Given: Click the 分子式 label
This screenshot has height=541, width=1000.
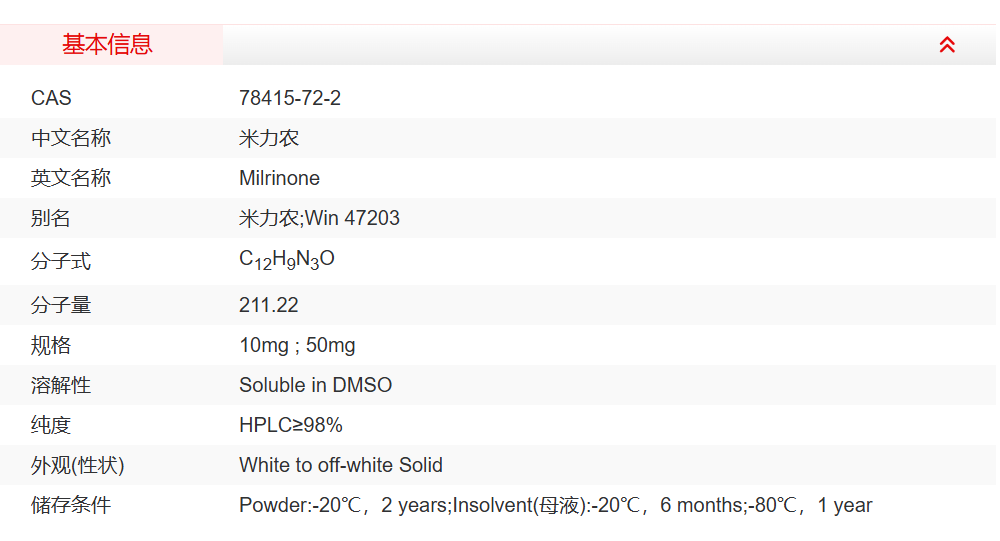Looking at the screenshot, I should (x=61, y=261).
